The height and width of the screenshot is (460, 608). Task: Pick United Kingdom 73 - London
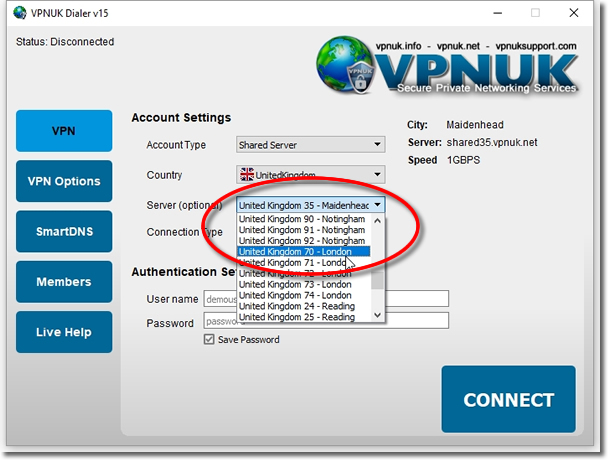pos(304,284)
